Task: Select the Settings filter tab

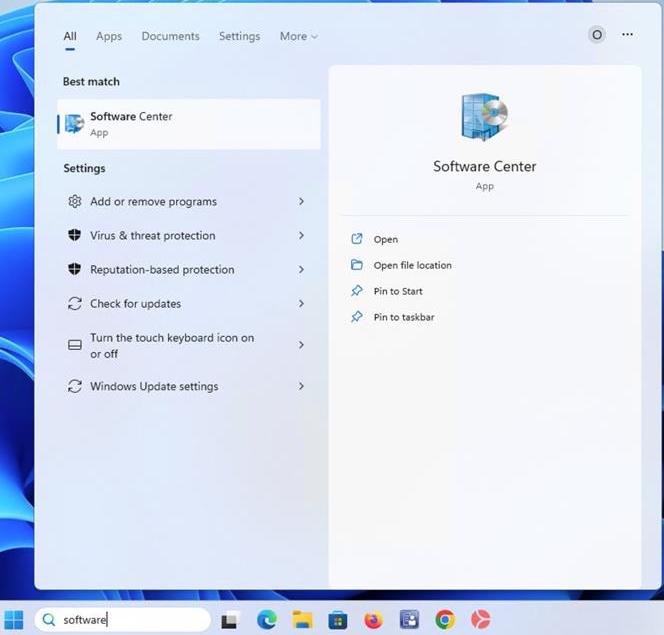Action: (x=239, y=36)
